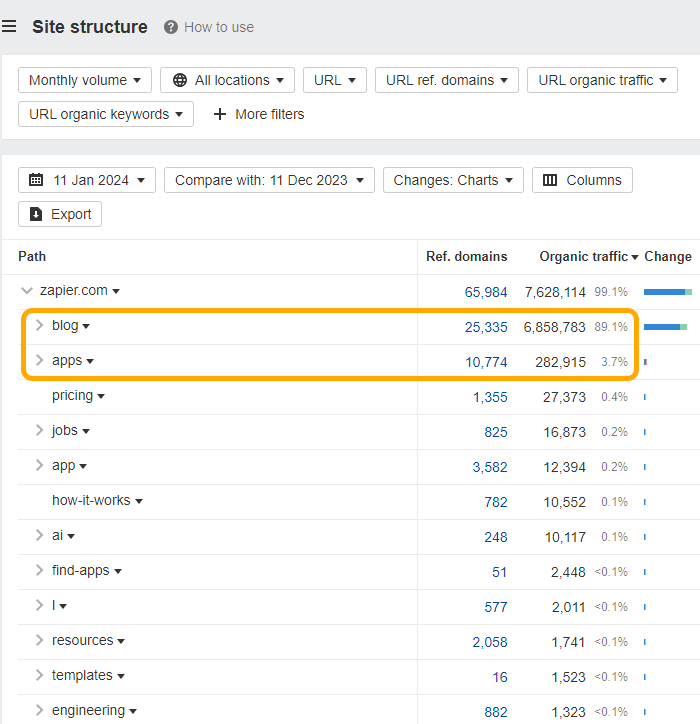Expand the find-apps folder row
This screenshot has width=700, height=724.
[x=40, y=570]
